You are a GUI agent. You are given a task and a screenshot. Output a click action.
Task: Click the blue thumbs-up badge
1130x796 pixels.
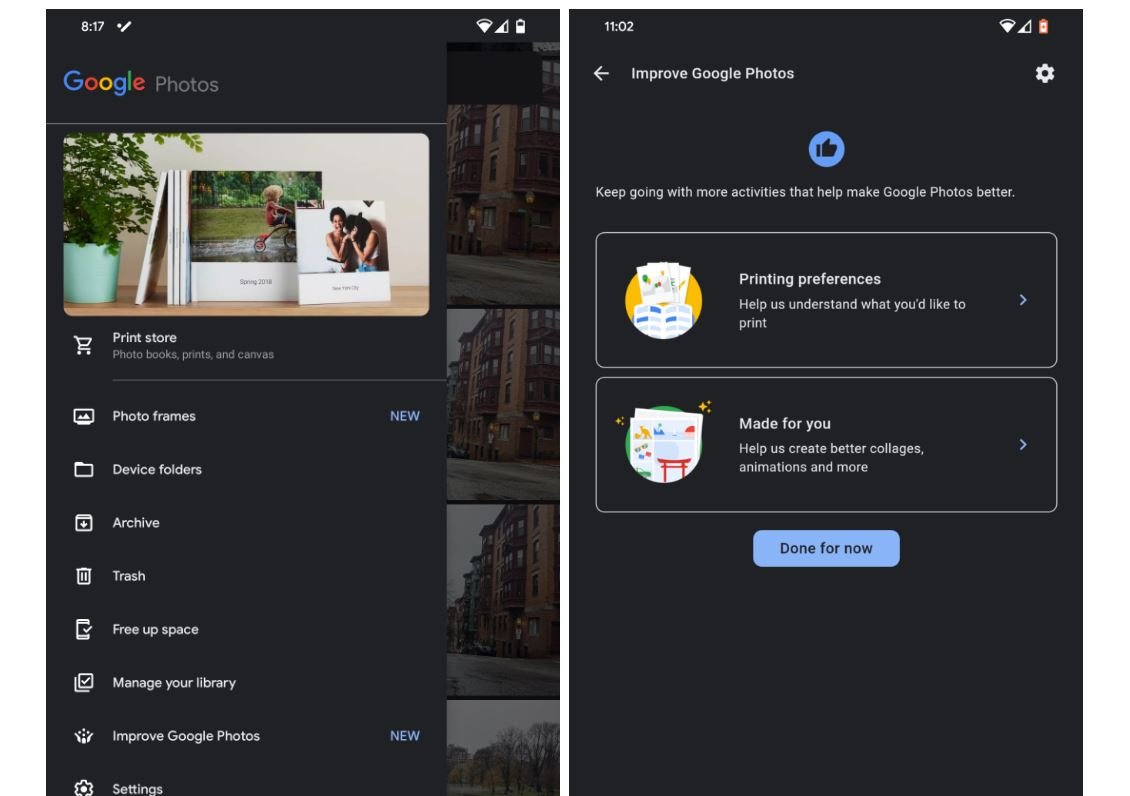826,149
